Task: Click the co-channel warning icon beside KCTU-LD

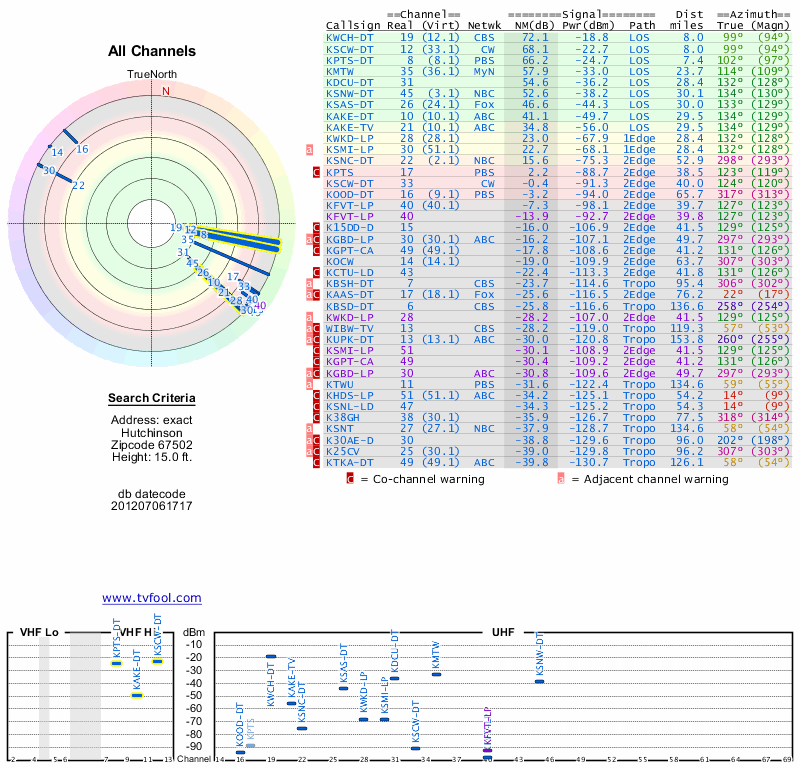Action: click(x=317, y=272)
